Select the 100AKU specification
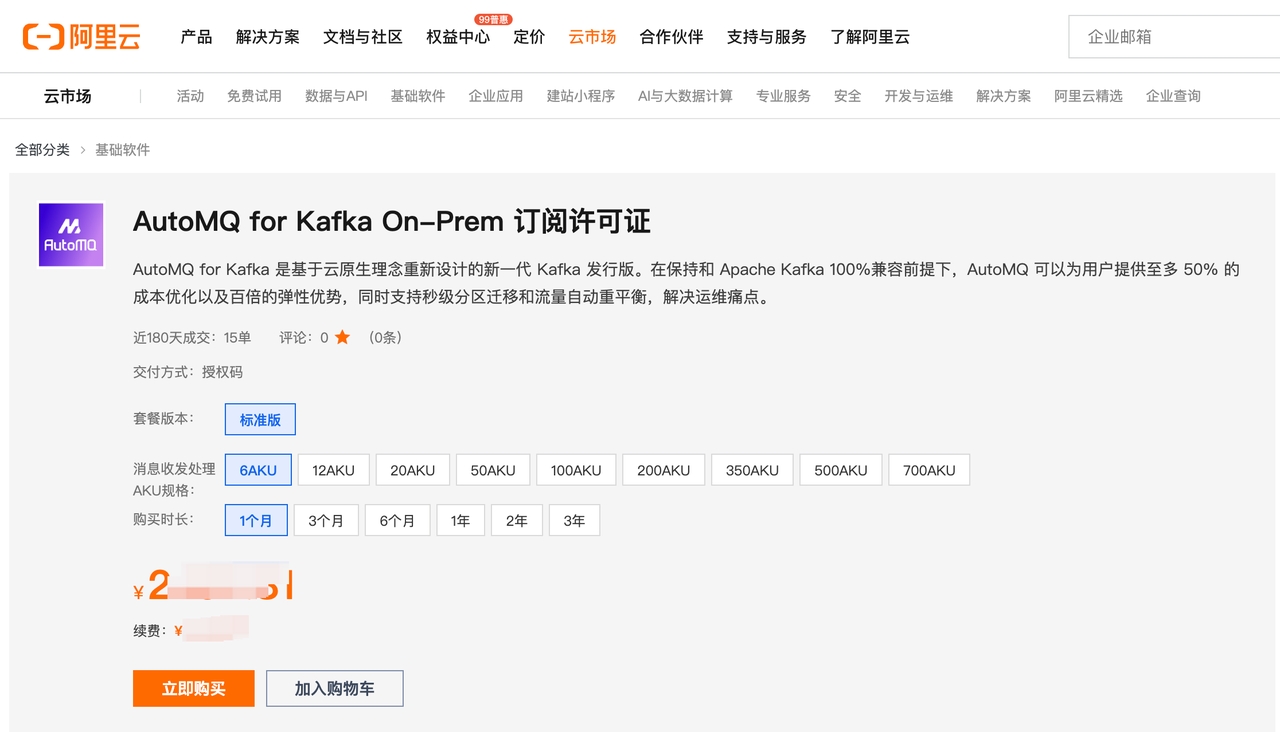 pyautogui.click(x=576, y=470)
